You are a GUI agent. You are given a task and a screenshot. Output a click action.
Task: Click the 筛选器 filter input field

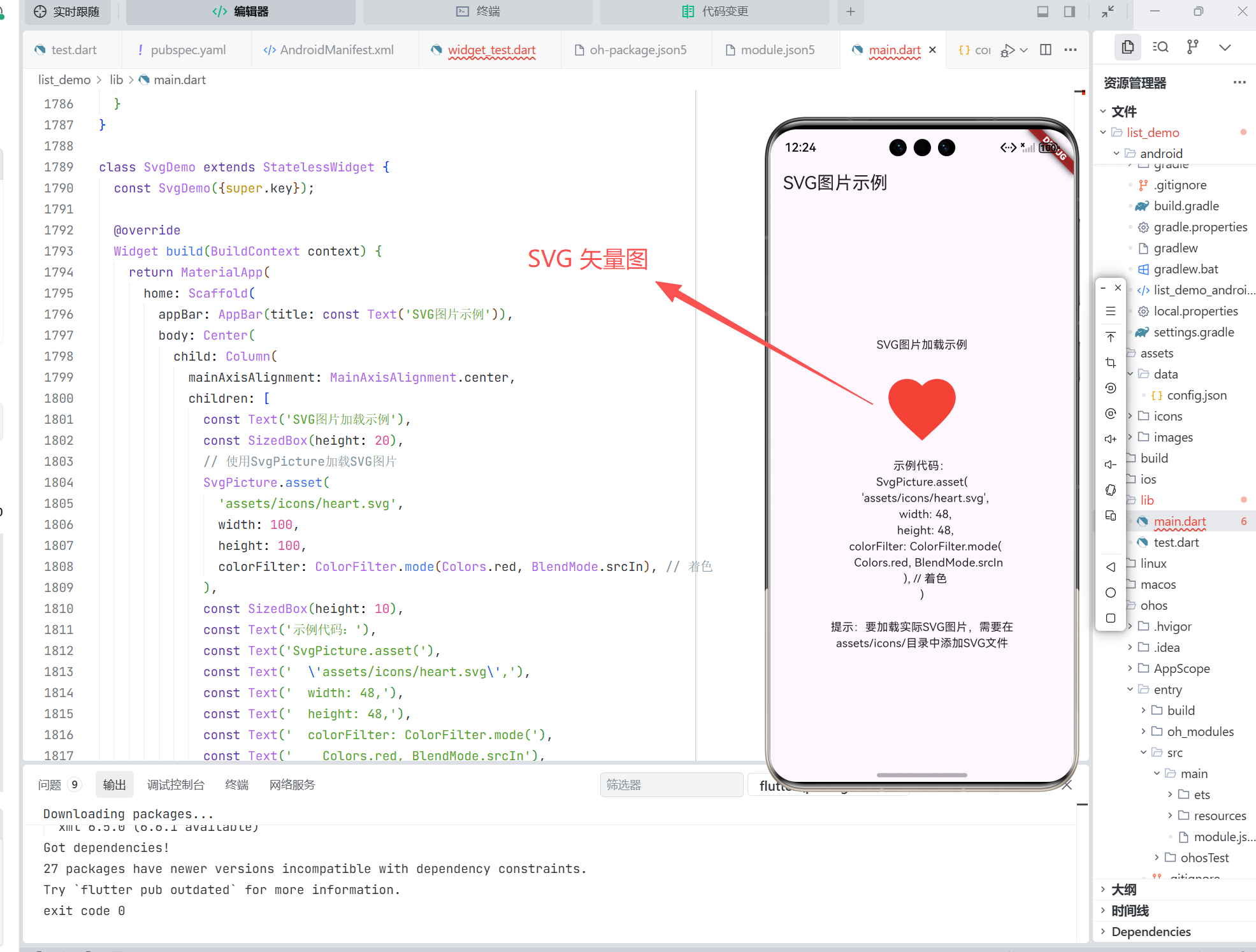[x=671, y=784]
